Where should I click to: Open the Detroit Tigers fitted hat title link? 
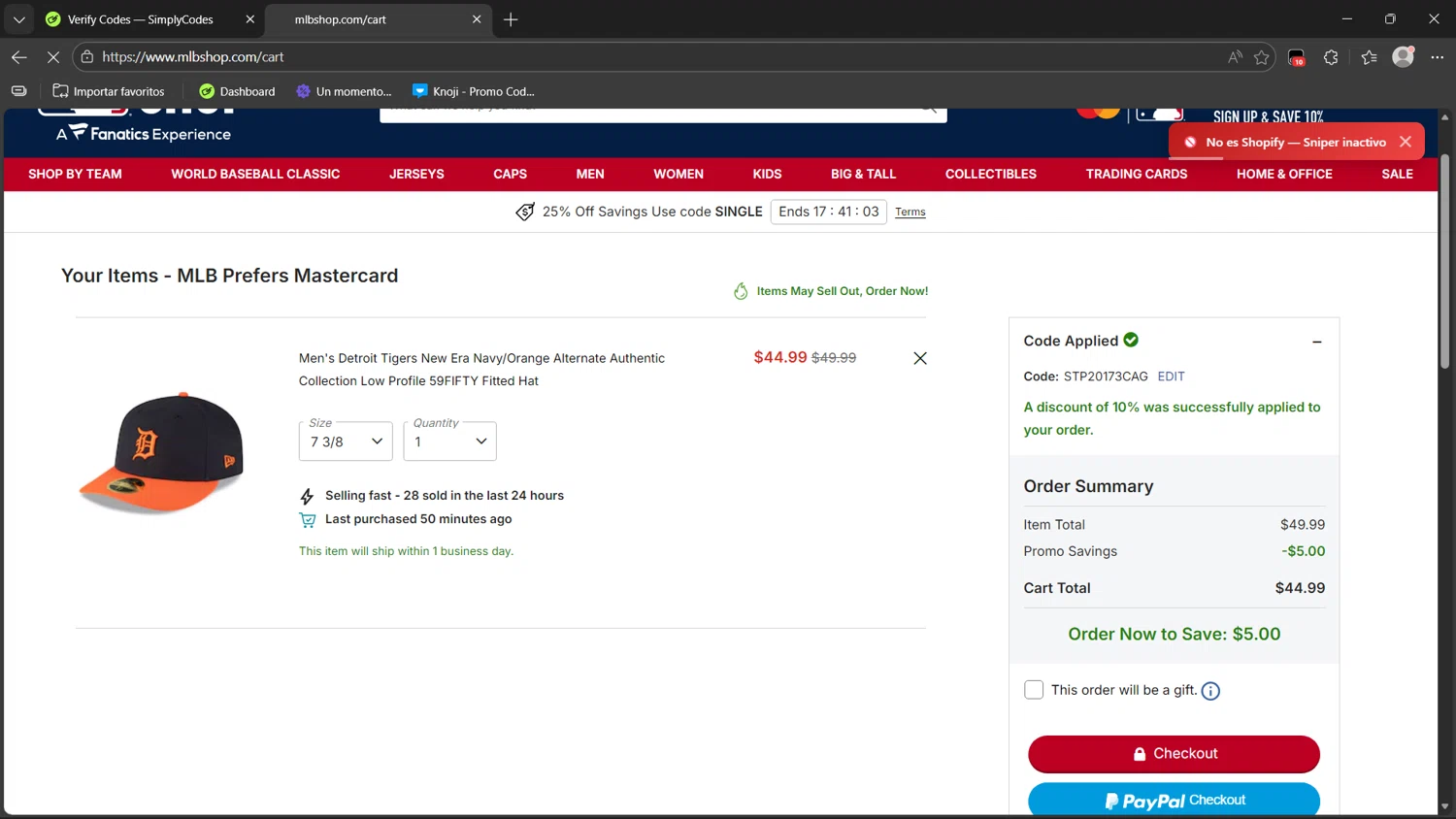(x=481, y=370)
